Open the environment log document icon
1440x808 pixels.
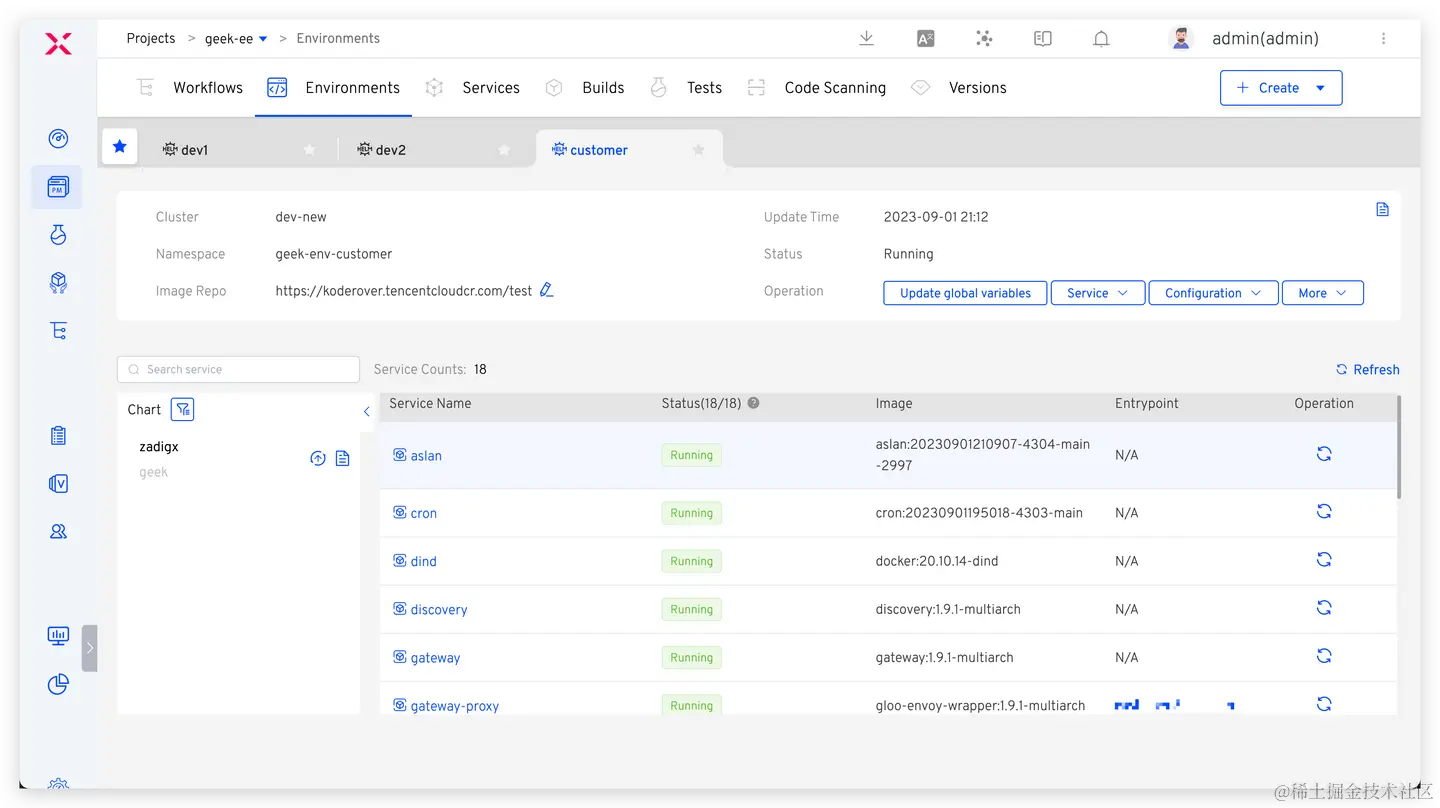pos(1382,210)
